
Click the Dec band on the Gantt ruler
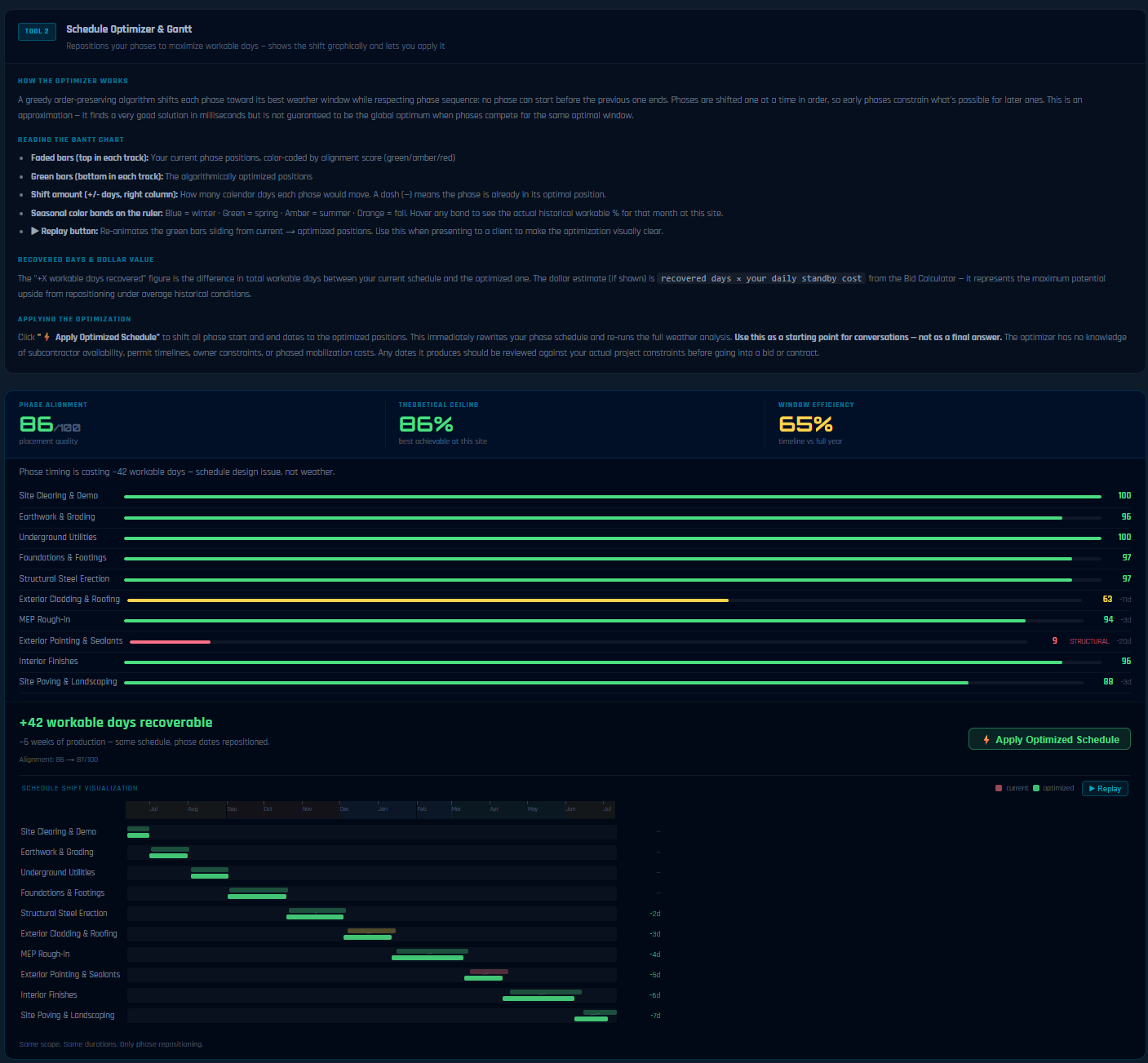point(357,809)
